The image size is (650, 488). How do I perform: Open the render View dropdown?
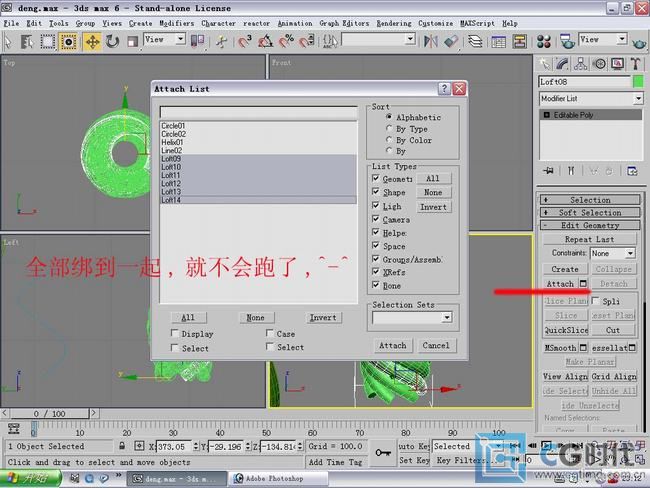(621, 39)
